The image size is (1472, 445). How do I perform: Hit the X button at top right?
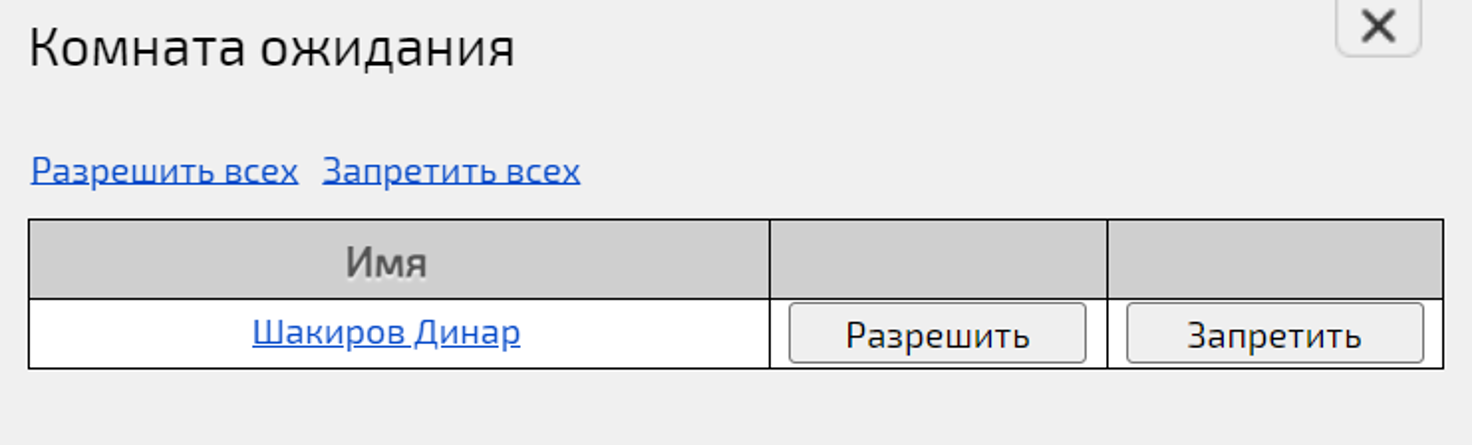[1378, 26]
